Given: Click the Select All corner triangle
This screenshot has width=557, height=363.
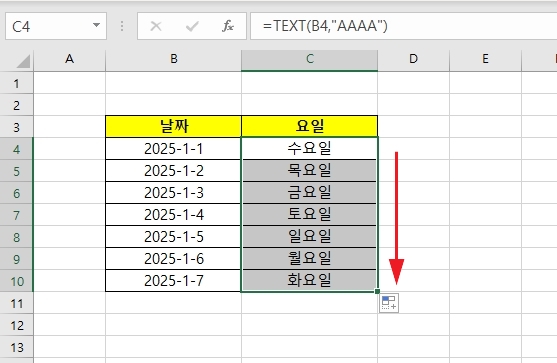Looking at the screenshot, I should pyautogui.click(x=23, y=61).
